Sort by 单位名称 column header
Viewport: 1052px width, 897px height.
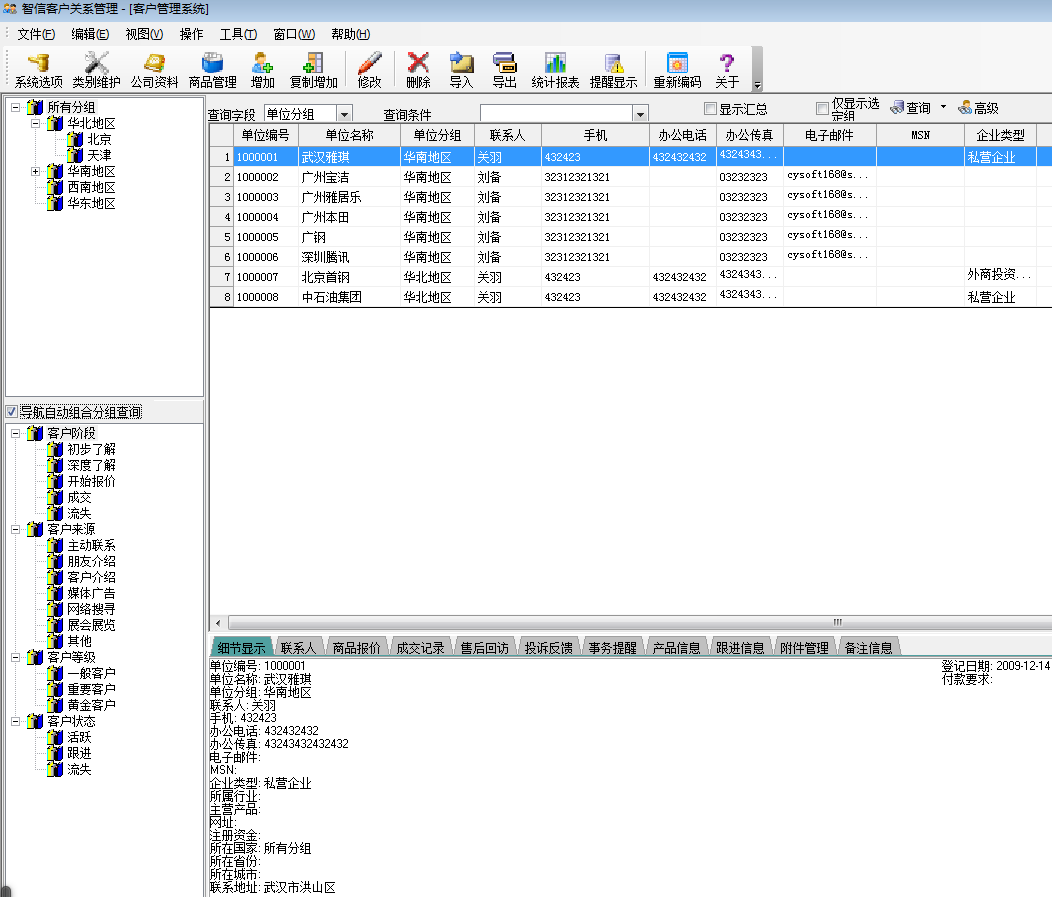click(350, 136)
